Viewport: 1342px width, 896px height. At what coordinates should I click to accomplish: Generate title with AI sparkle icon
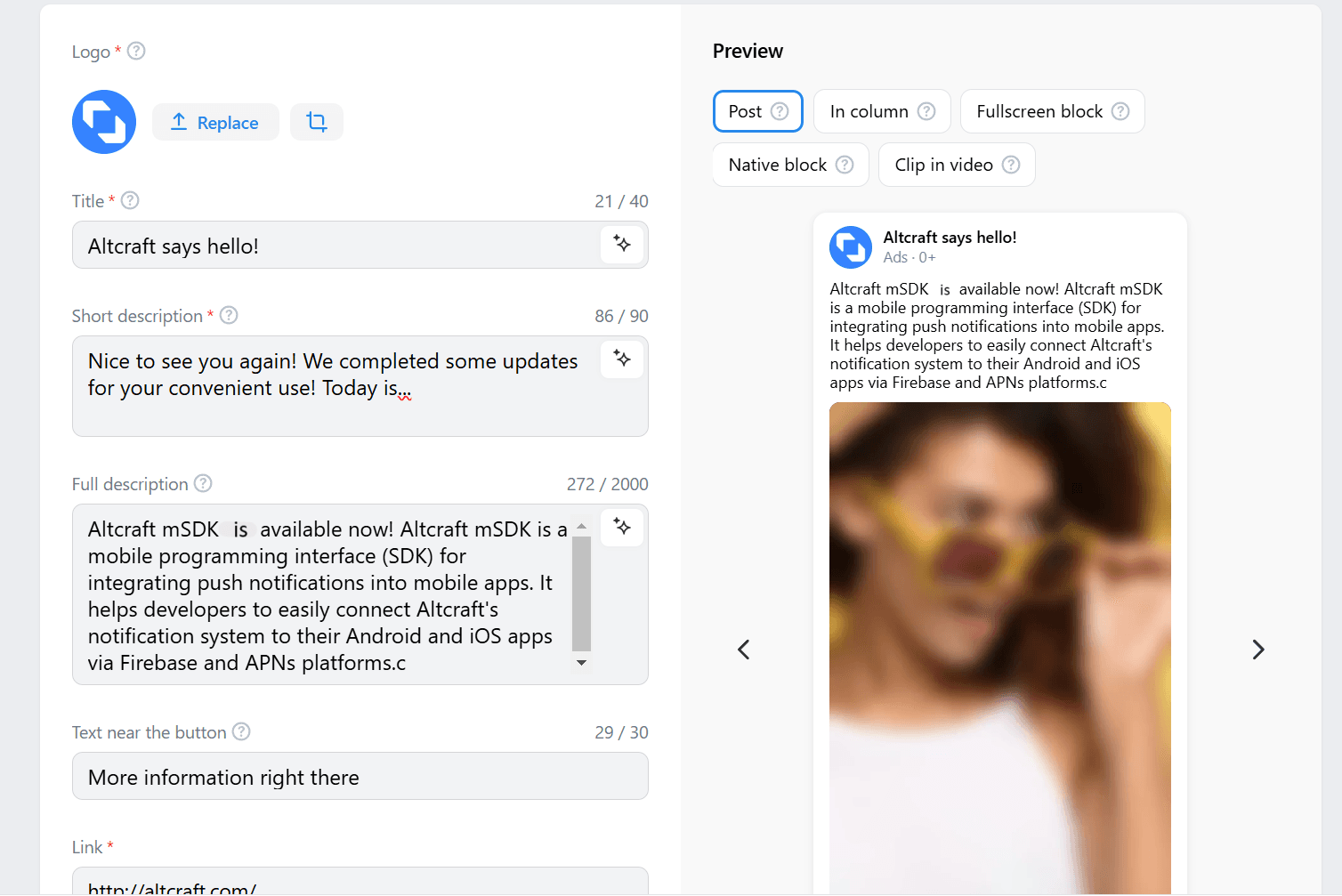tap(622, 244)
